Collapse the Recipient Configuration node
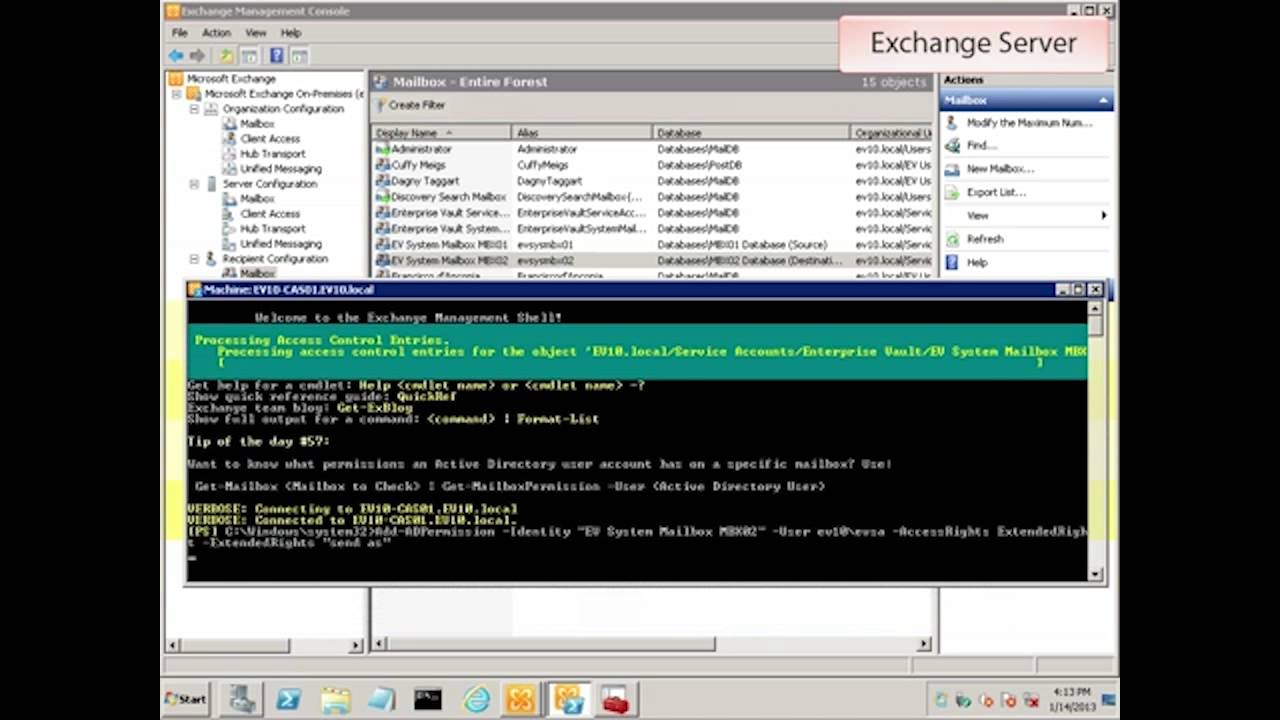 point(194,259)
